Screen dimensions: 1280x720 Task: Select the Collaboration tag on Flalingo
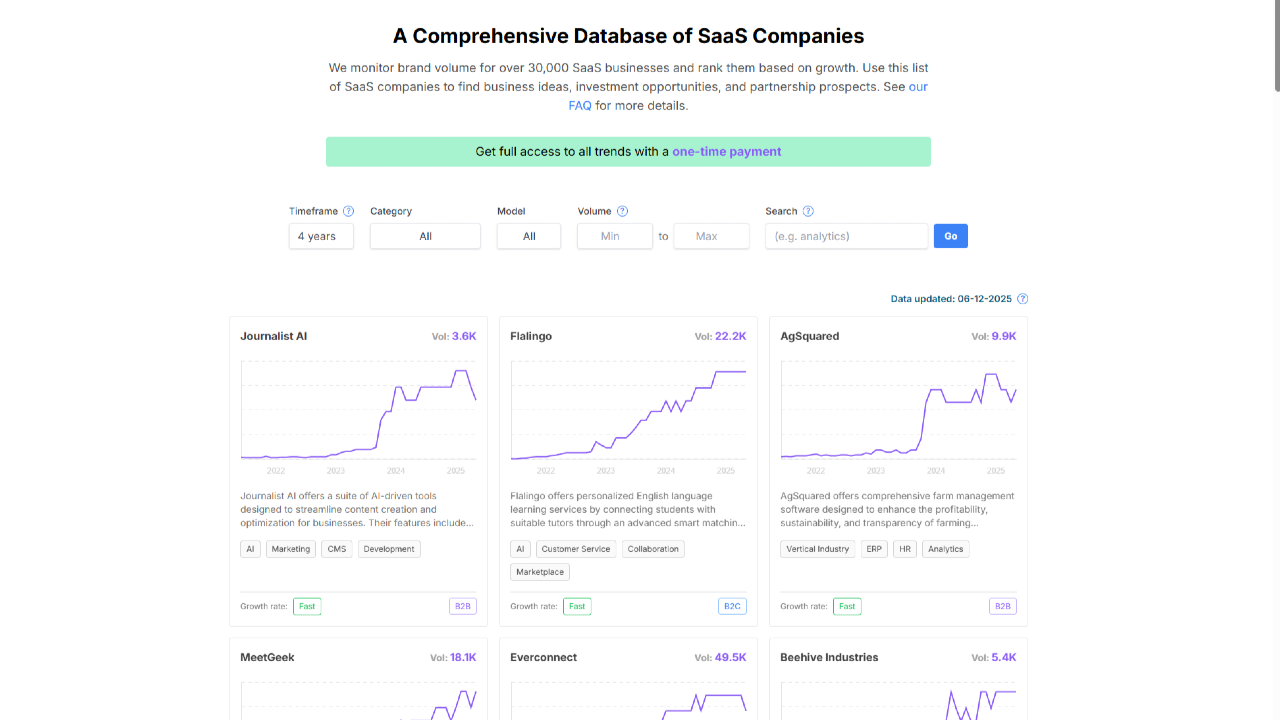coord(653,549)
